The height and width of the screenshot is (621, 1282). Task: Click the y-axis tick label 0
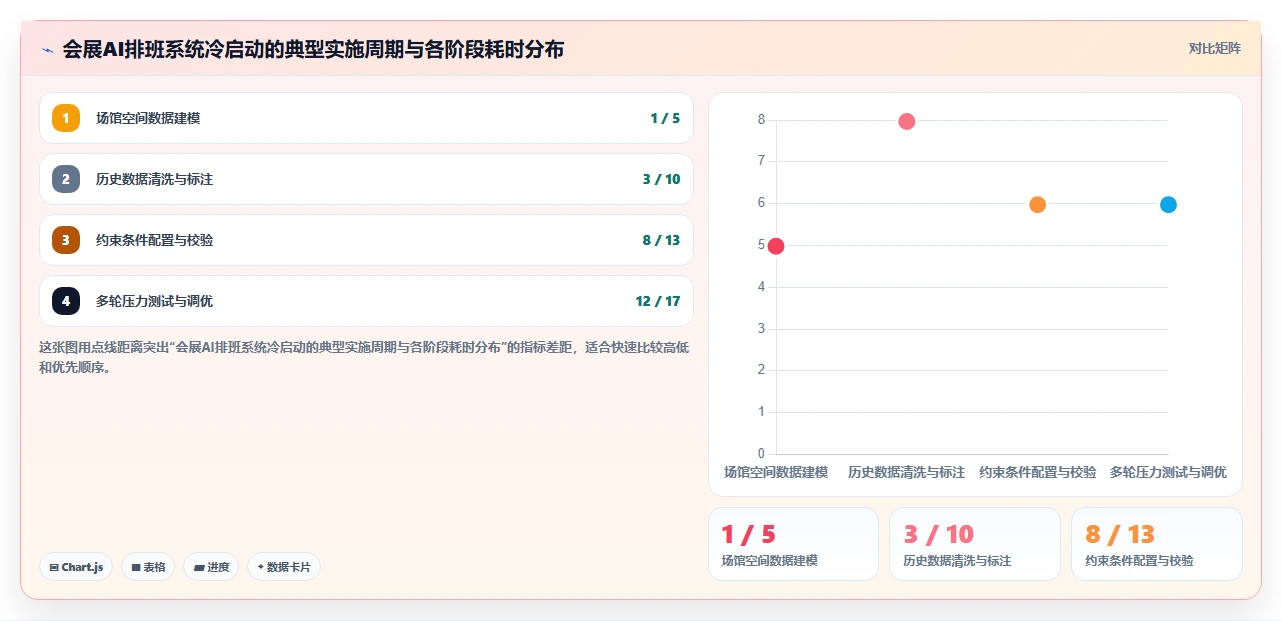click(x=761, y=454)
